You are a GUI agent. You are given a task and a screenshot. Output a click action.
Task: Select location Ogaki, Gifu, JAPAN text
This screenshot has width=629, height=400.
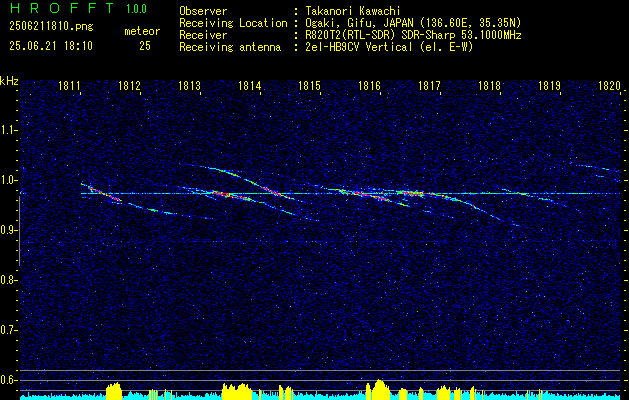pyautogui.click(x=413, y=23)
